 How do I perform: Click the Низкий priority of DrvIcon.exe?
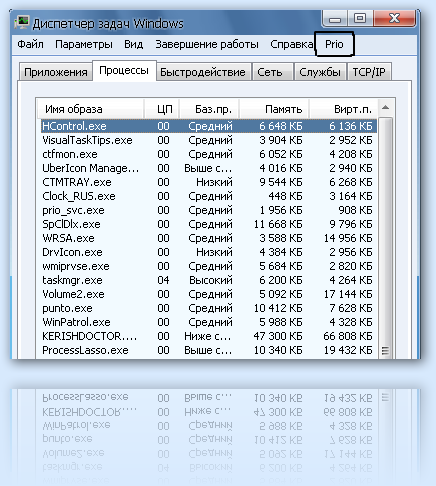214,252
